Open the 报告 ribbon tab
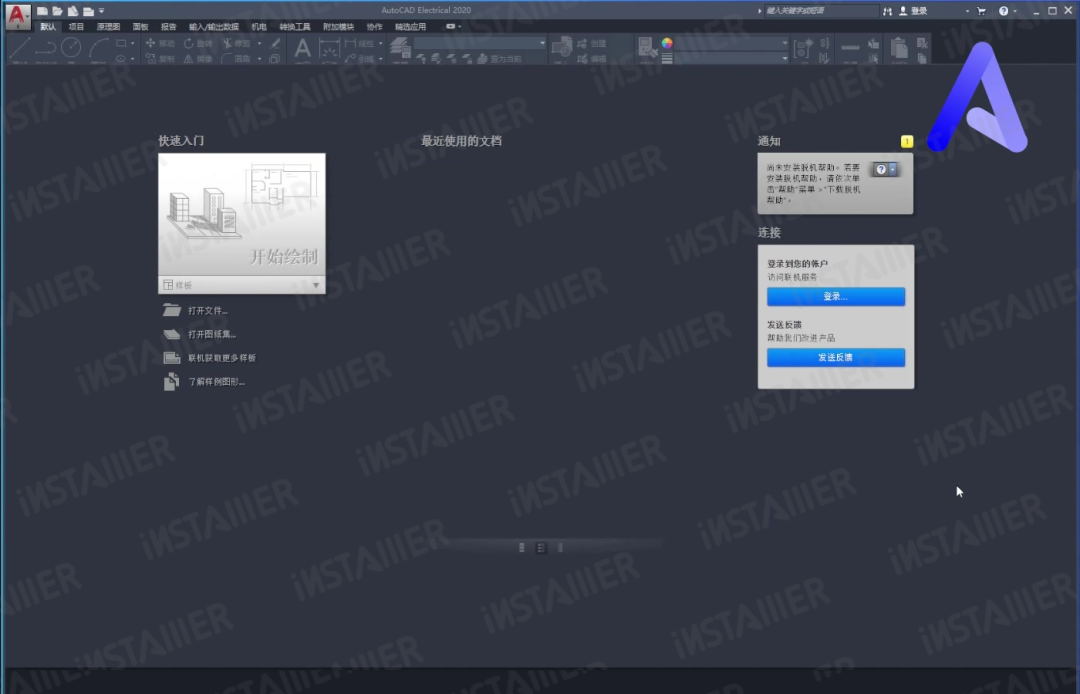The image size is (1080, 694). point(169,27)
